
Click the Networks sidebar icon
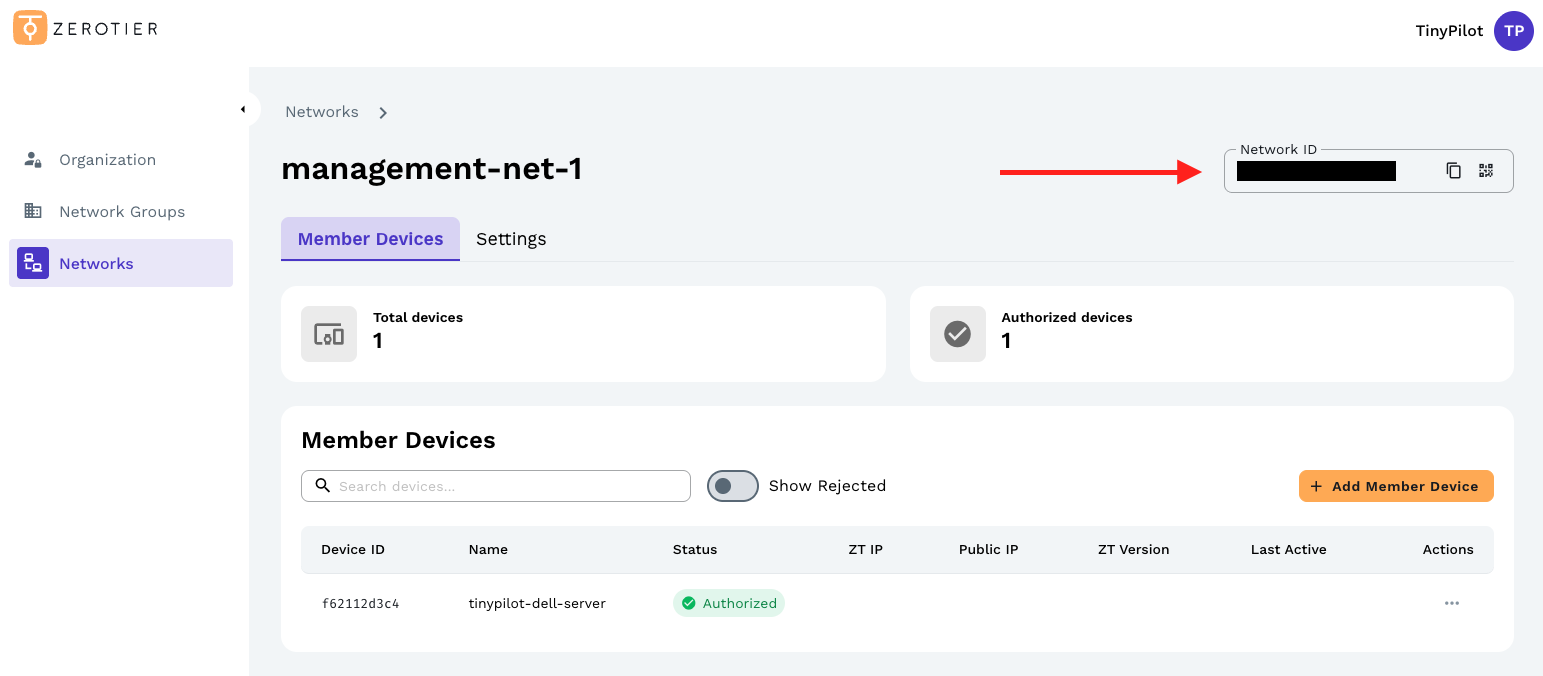tap(32, 263)
